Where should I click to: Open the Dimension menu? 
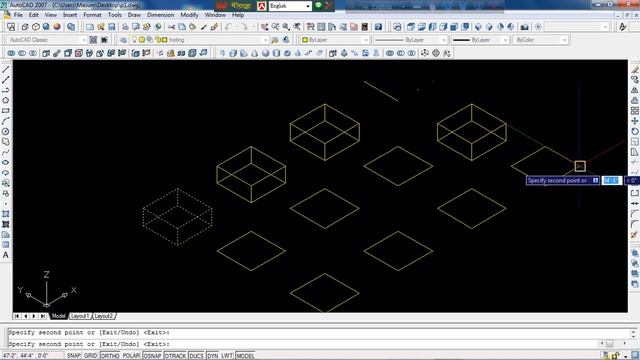(160, 15)
